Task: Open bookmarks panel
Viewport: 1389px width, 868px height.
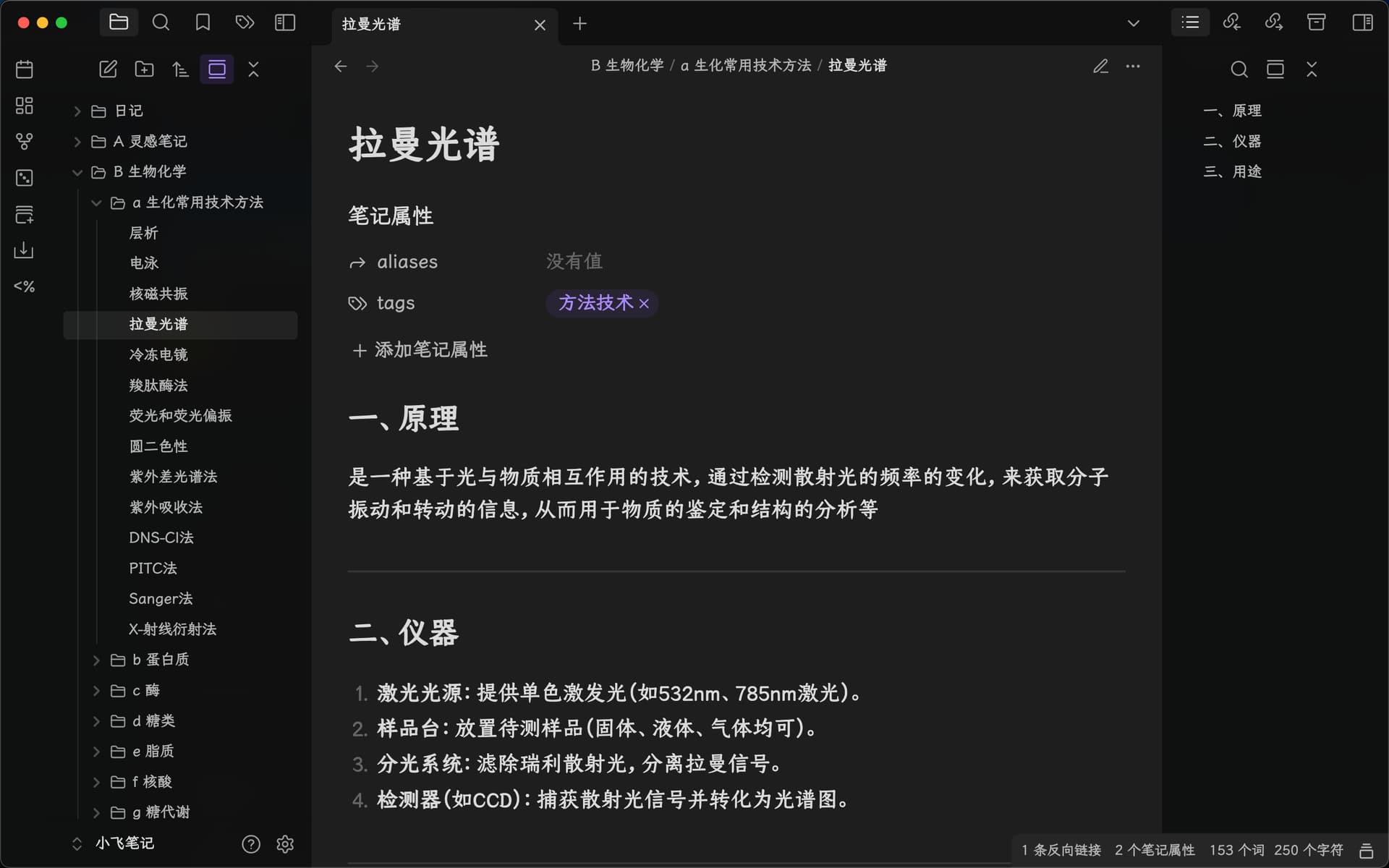Action: (203, 23)
